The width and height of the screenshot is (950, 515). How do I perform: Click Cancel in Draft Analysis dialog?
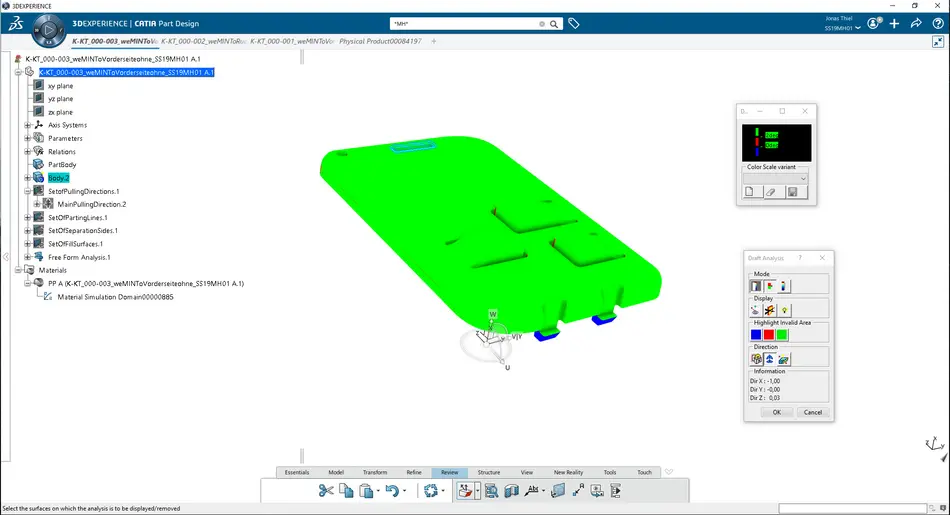812,412
